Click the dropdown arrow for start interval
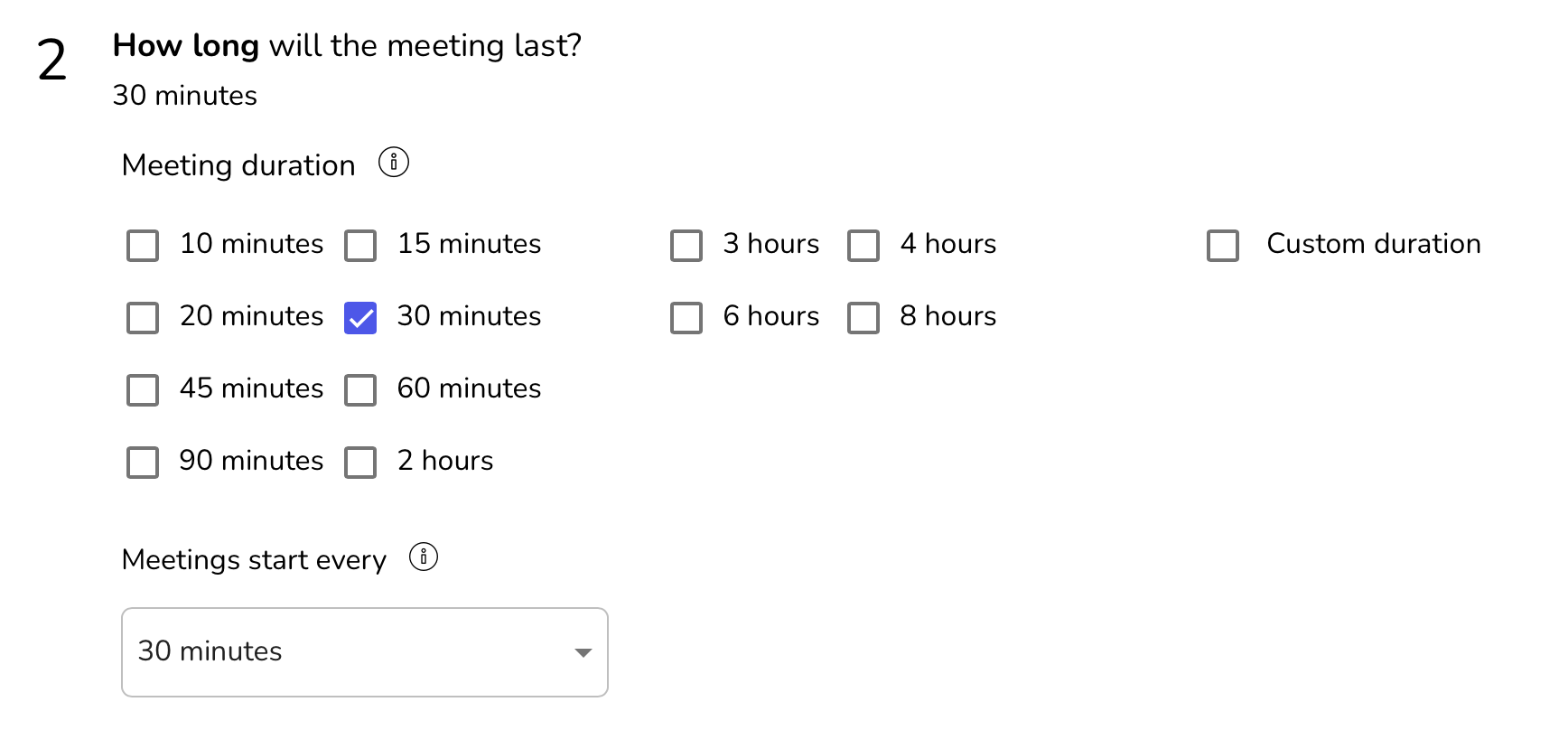 click(x=583, y=652)
